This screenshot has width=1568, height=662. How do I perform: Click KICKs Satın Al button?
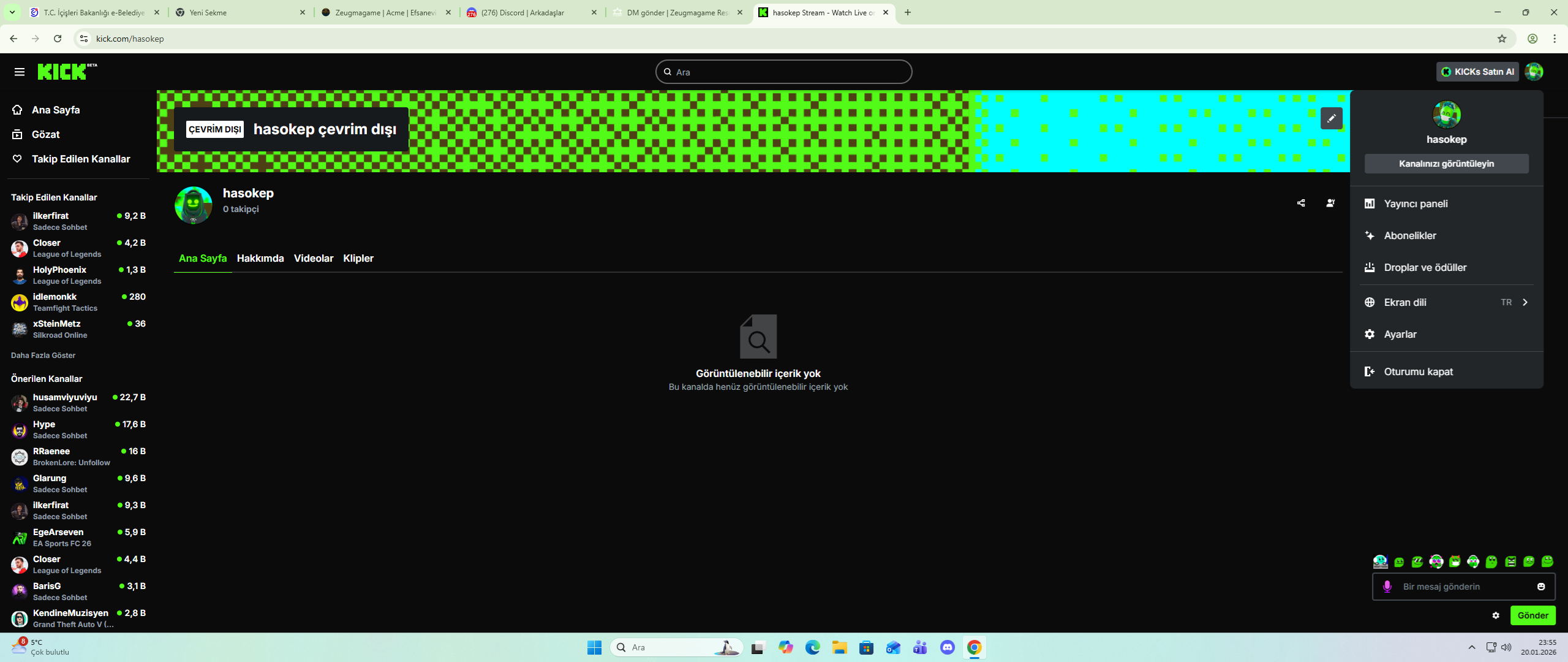pyautogui.click(x=1477, y=72)
